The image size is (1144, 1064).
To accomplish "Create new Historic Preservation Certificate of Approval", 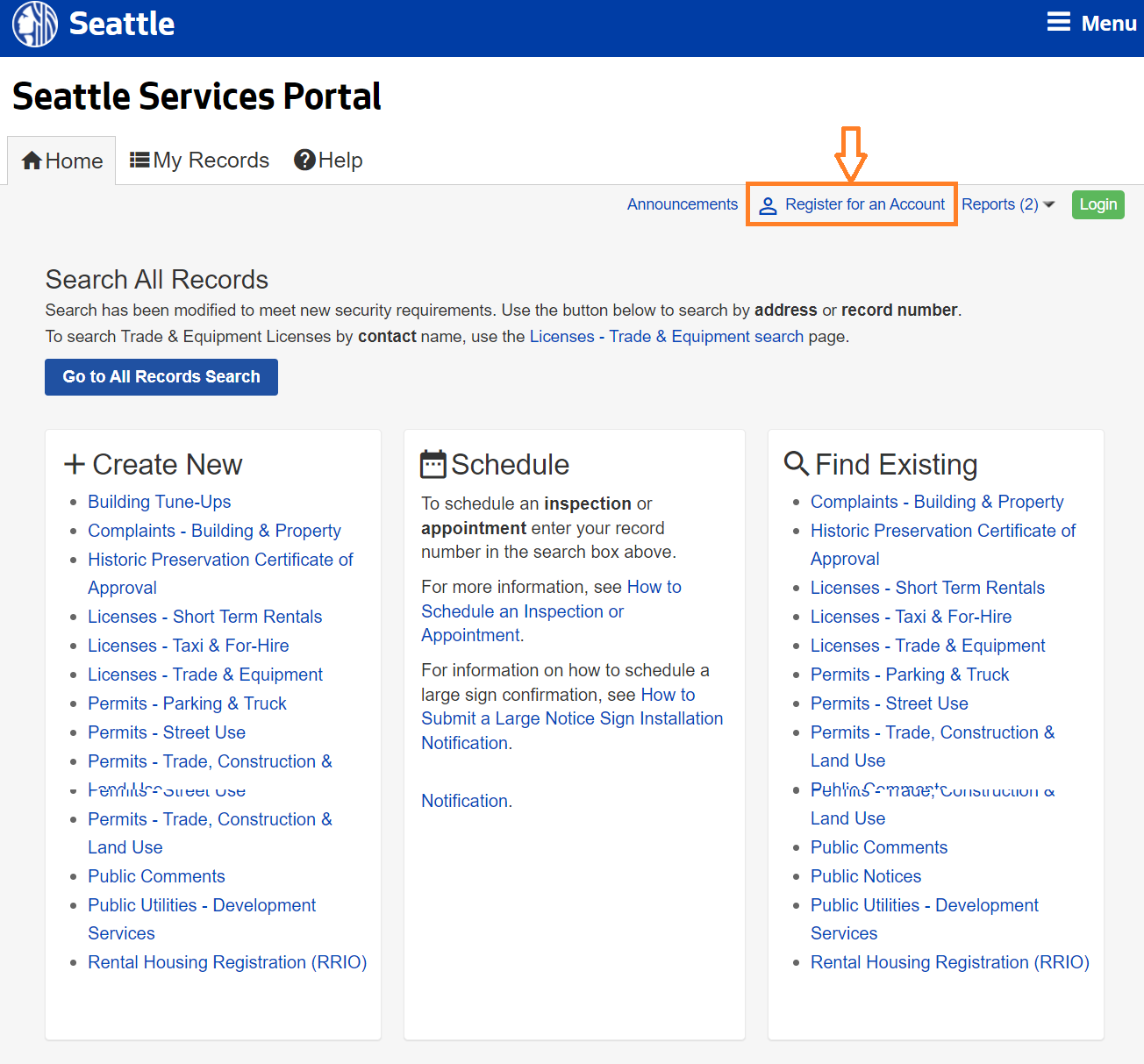I will point(220,574).
